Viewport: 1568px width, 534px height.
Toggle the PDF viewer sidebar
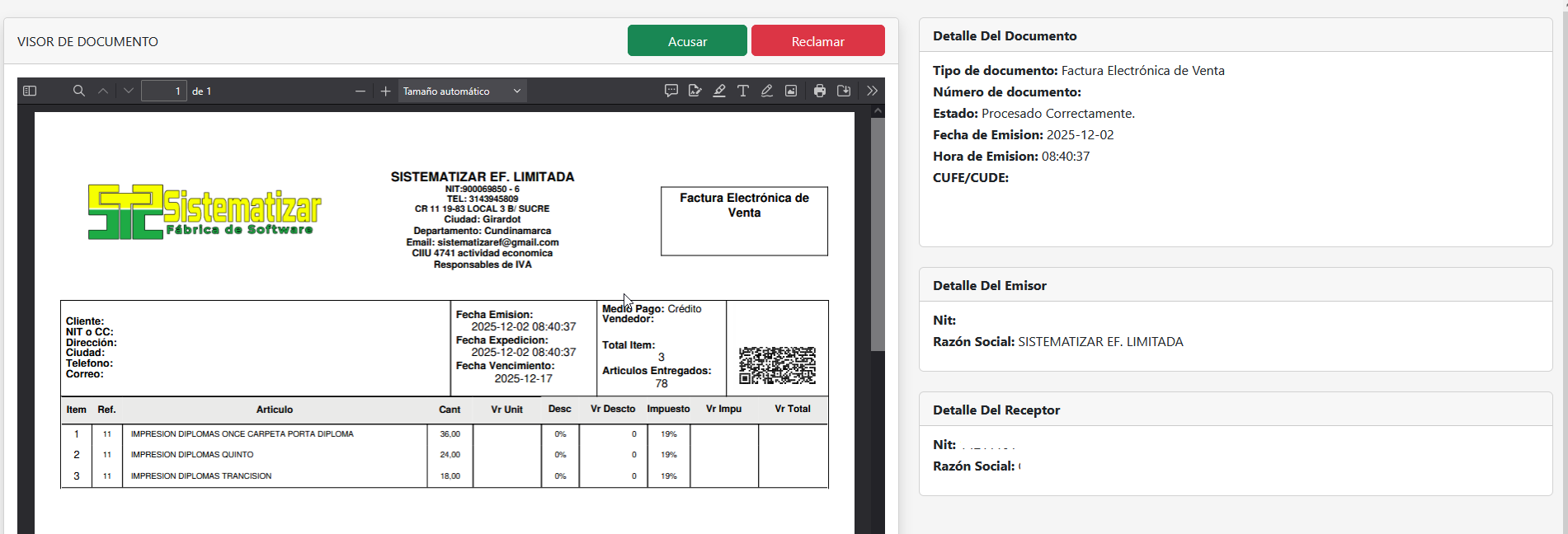[x=30, y=91]
